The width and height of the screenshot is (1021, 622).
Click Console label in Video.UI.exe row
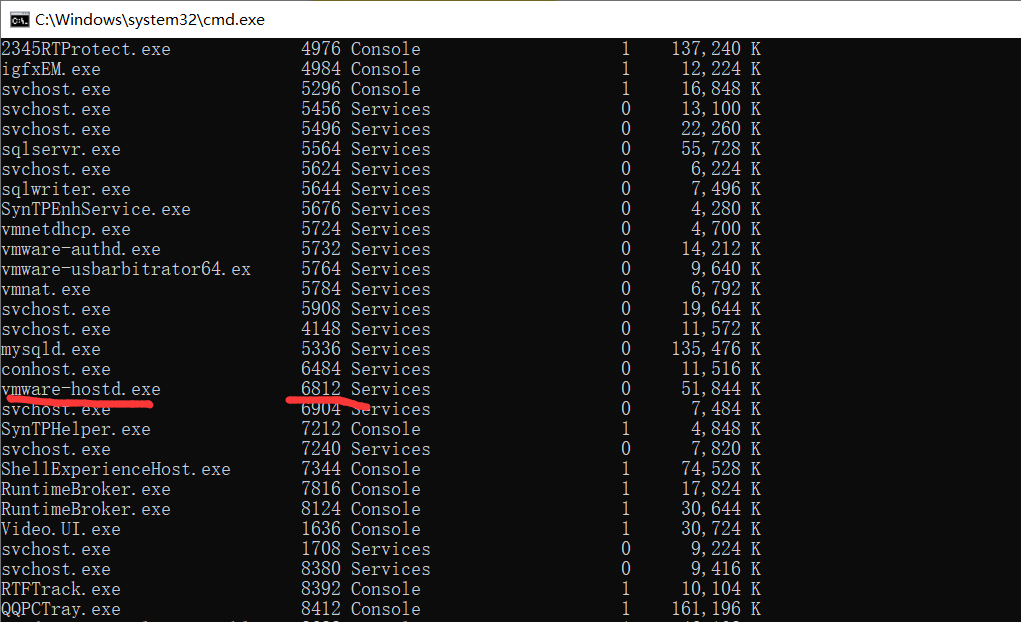tap(385, 530)
